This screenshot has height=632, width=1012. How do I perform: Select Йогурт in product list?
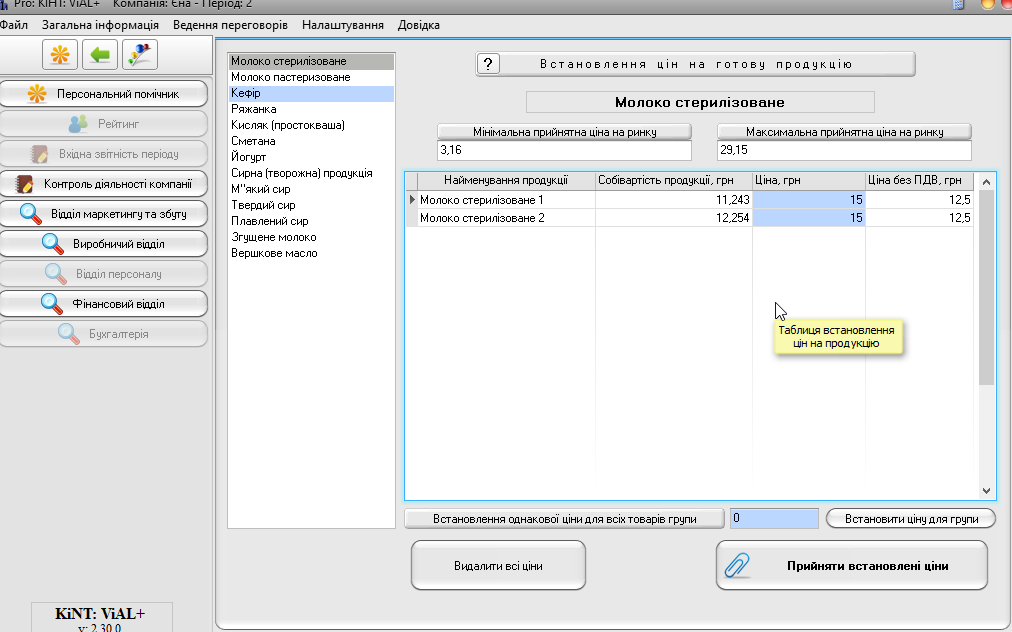311,157
